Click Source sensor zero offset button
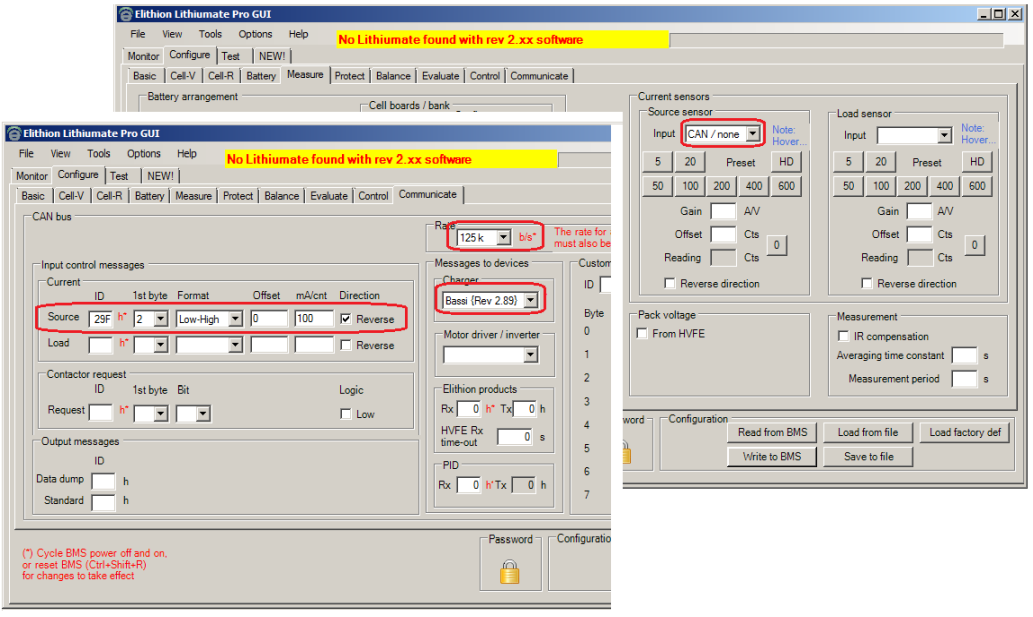Image resolution: width=1033 pixels, height=617 pixels. coord(777,246)
